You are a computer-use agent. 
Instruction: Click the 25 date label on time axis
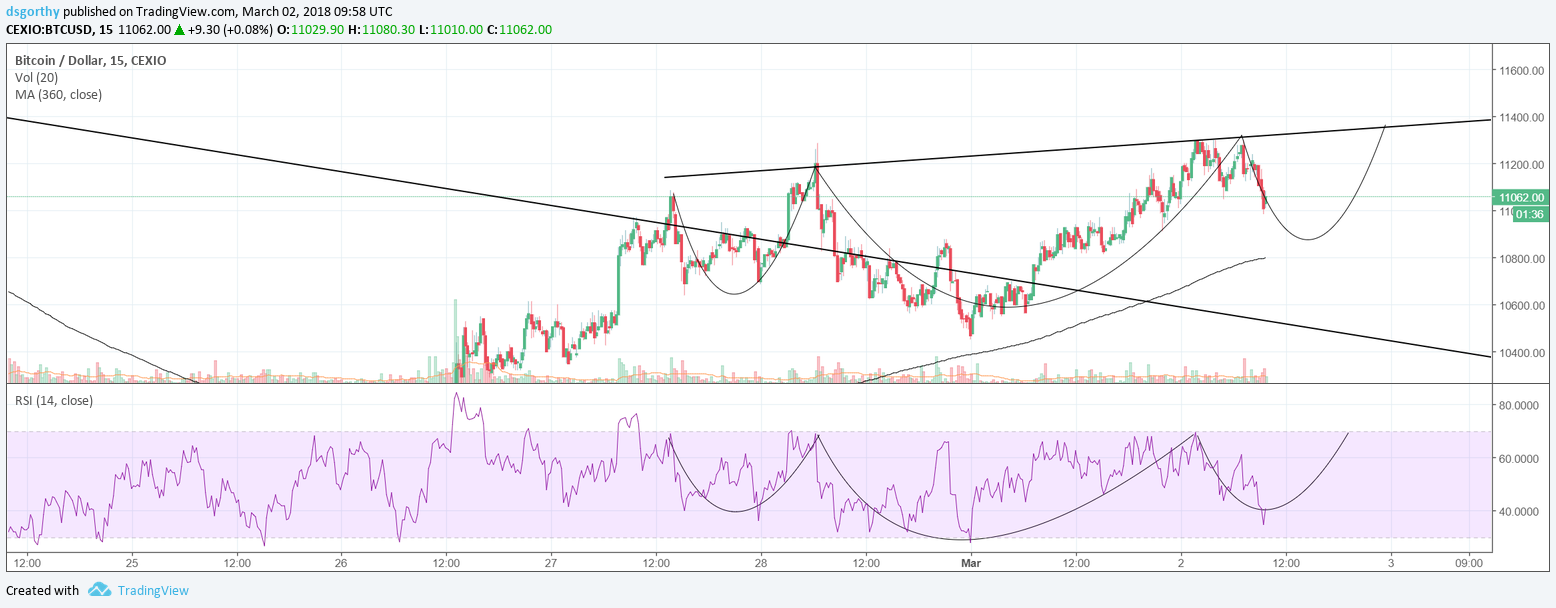click(x=132, y=562)
